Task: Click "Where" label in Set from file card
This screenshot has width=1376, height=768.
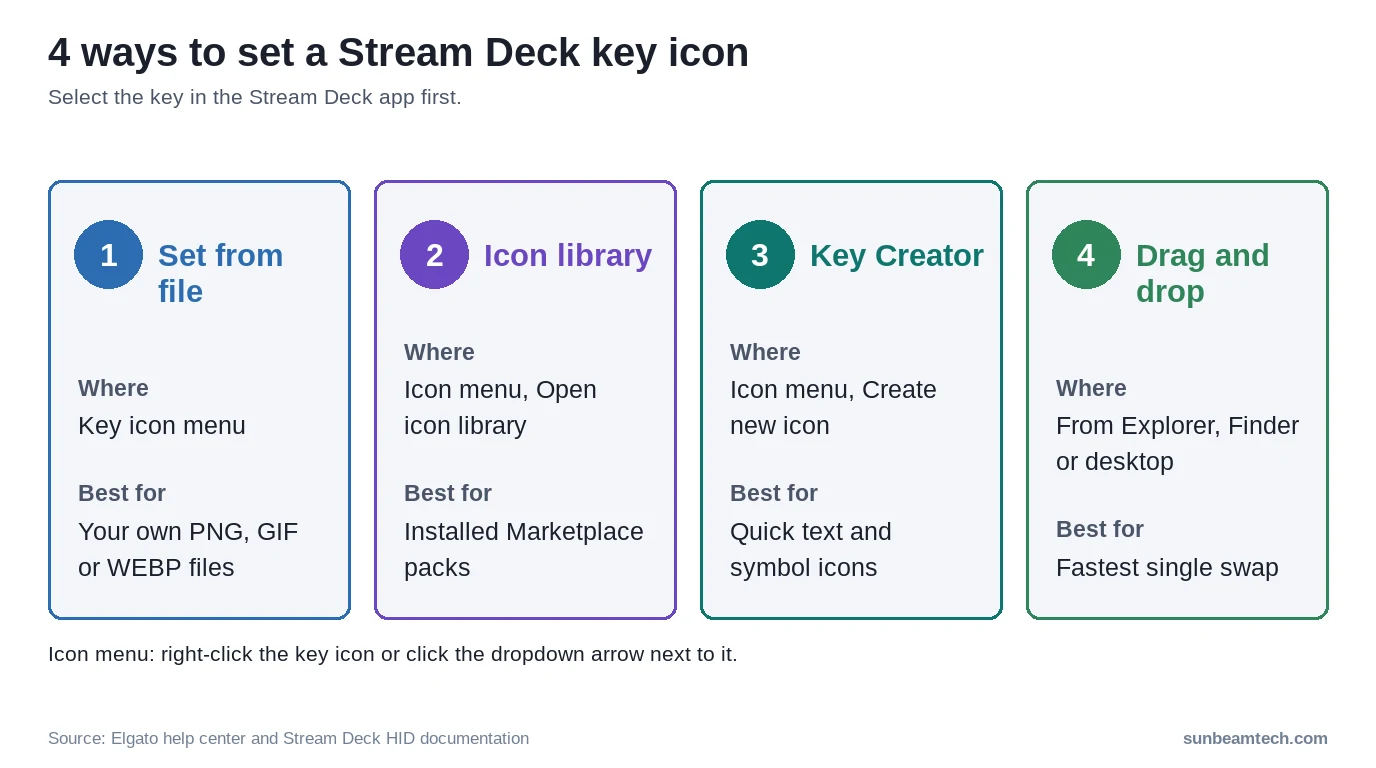Action: point(113,388)
